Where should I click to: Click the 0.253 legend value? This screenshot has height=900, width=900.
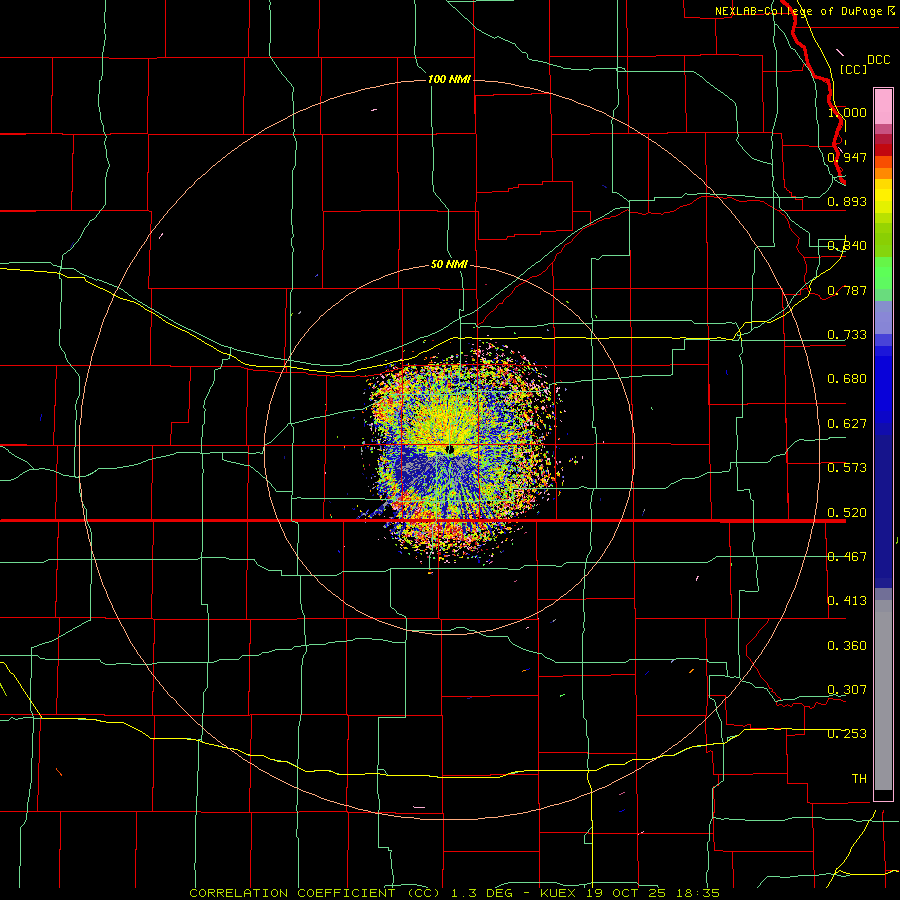click(847, 734)
